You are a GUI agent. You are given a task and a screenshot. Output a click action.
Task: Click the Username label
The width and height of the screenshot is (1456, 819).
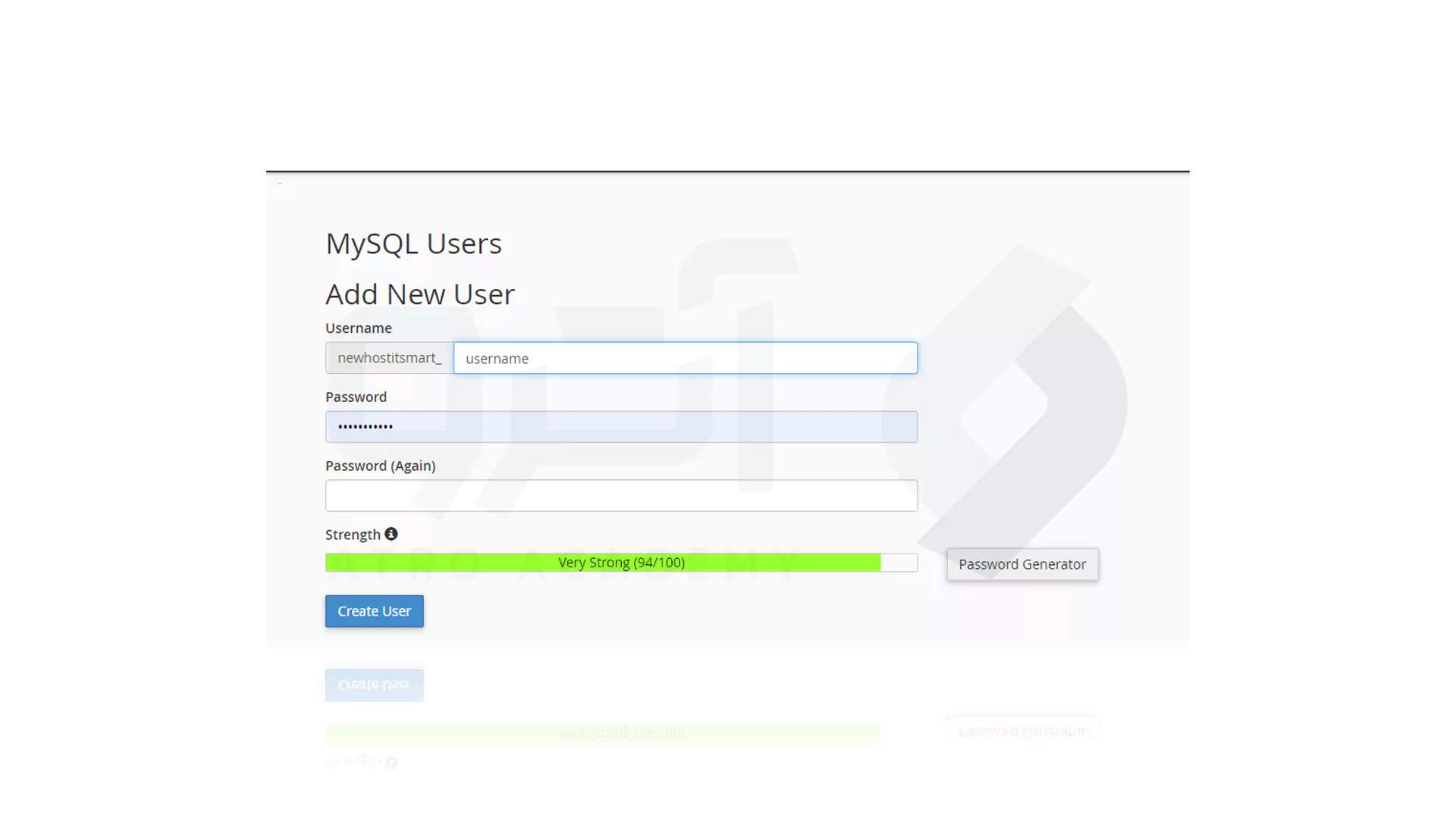(x=359, y=328)
